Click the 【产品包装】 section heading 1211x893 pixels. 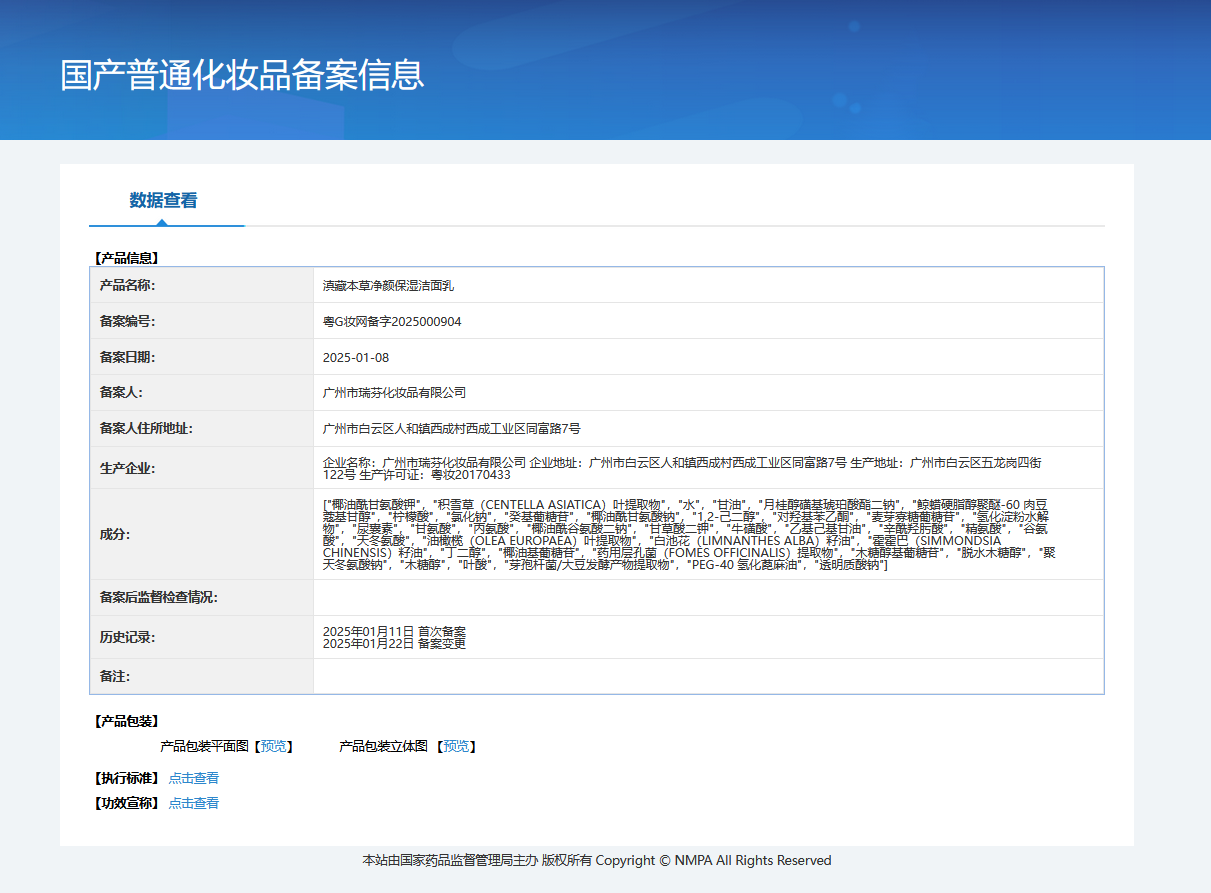tap(126, 721)
